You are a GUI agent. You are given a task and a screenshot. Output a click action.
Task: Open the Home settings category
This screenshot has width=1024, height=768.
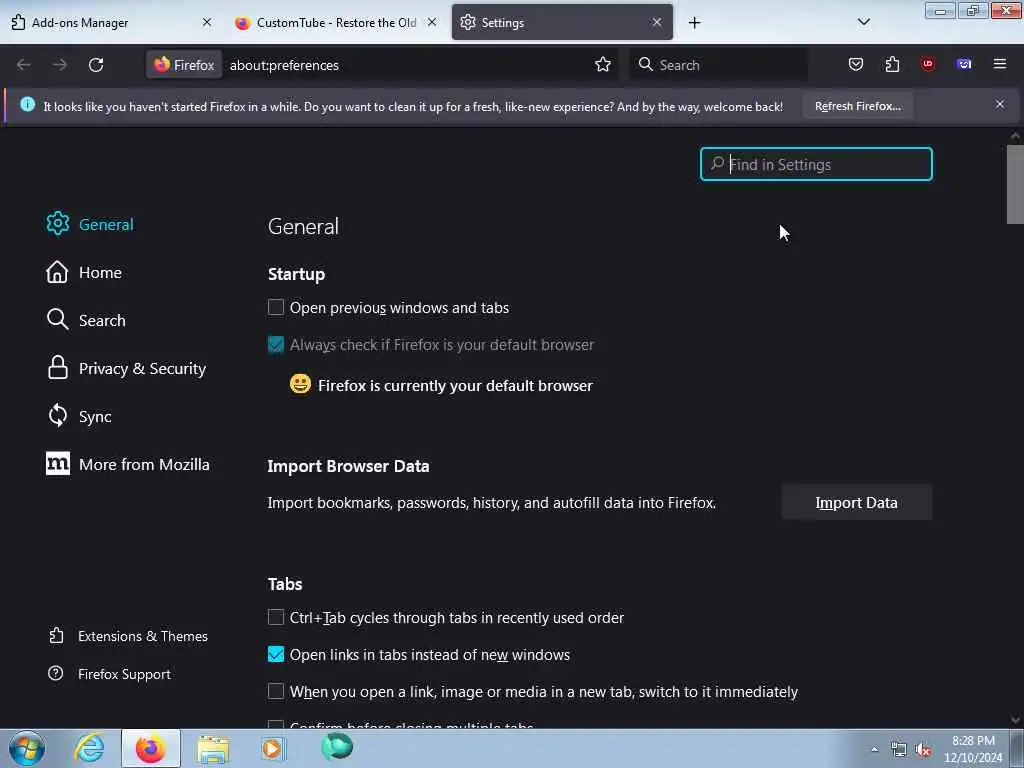[x=84, y=272]
